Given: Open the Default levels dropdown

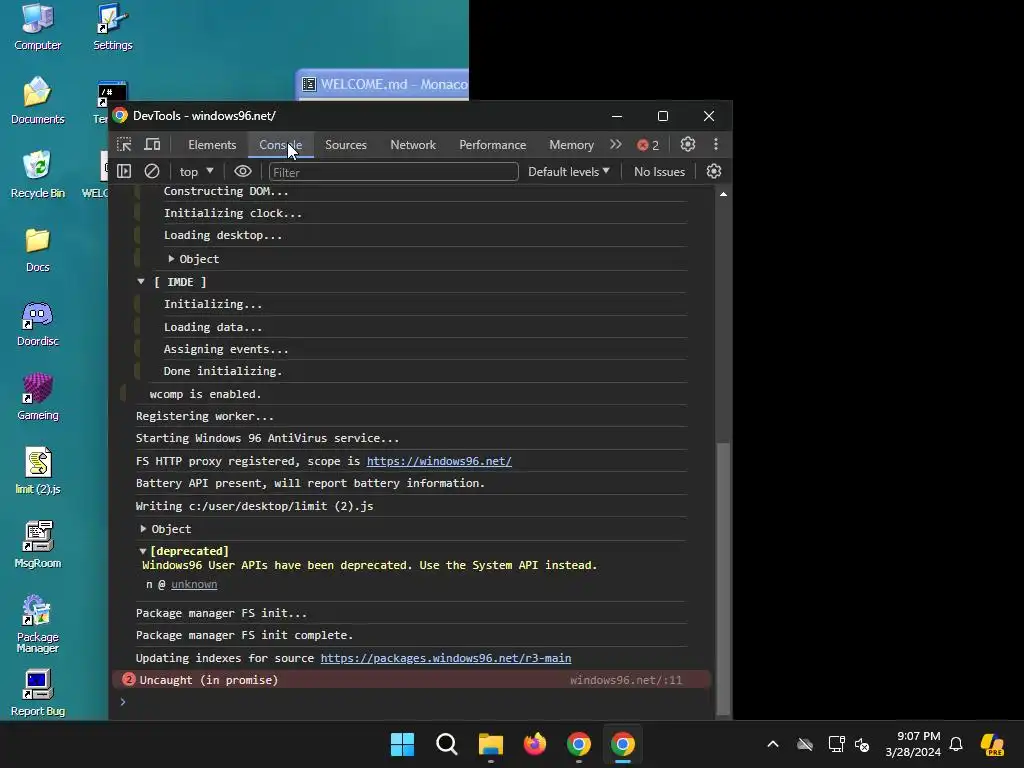Looking at the screenshot, I should pyautogui.click(x=568, y=172).
